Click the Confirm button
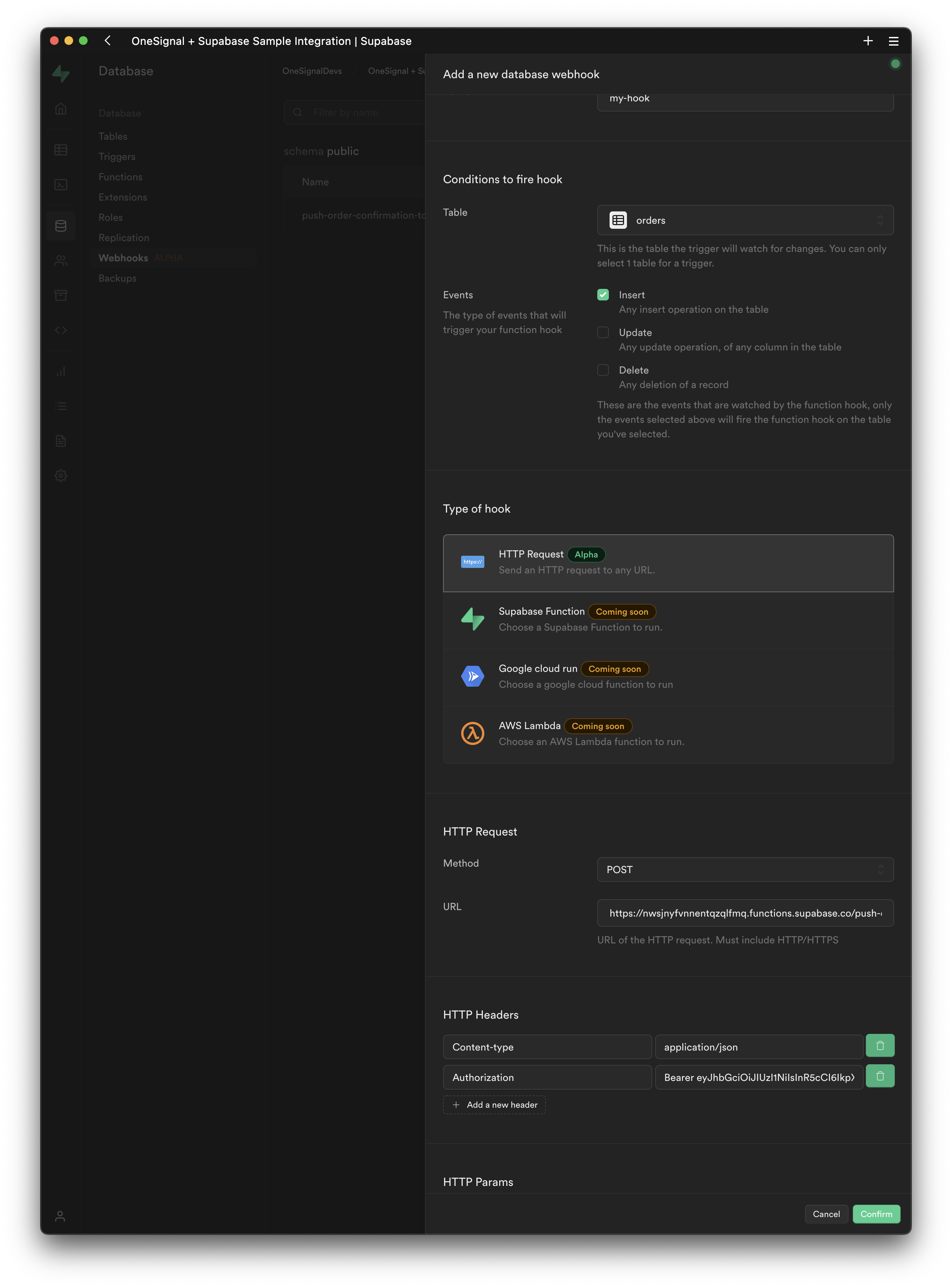Screen dimensions: 952x1288 coord(876,1214)
